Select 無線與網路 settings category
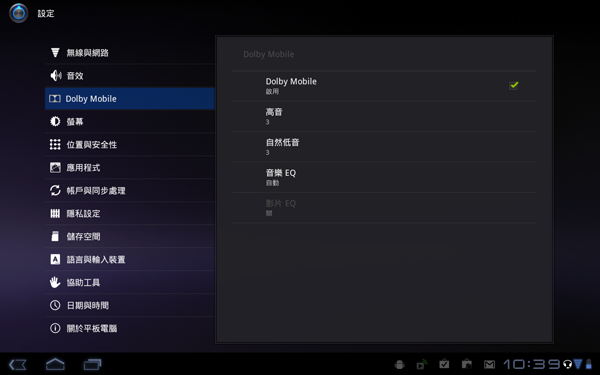Image resolution: width=600 pixels, height=375 pixels. 130,52
